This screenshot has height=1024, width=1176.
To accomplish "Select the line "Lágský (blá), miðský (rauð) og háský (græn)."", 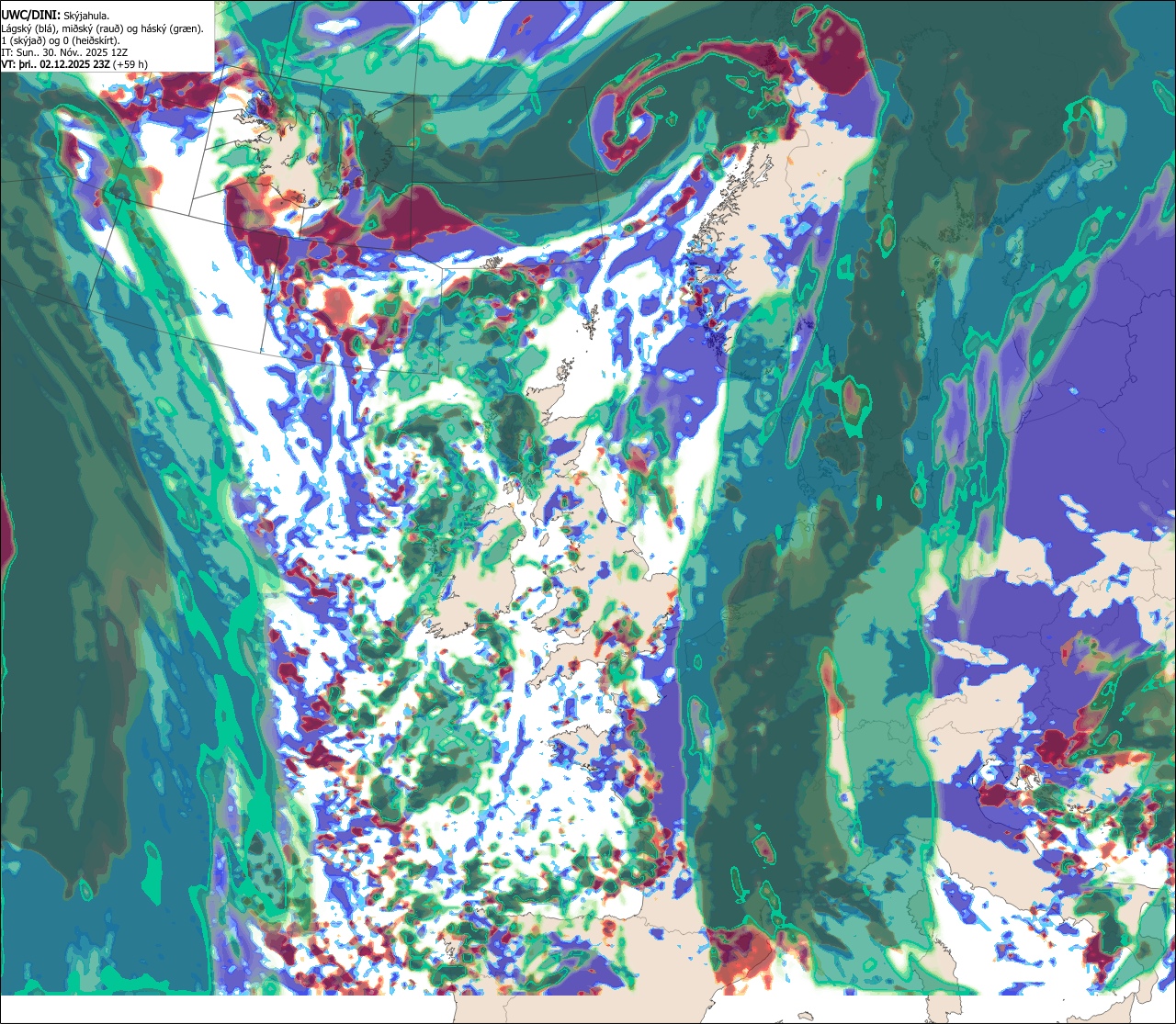I will point(103,28).
